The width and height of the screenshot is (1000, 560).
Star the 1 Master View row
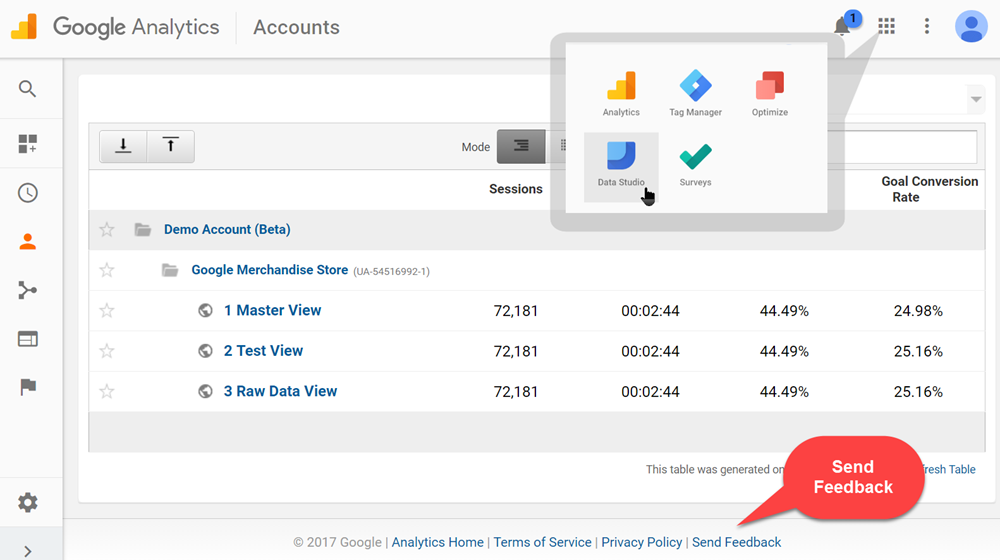tap(107, 311)
